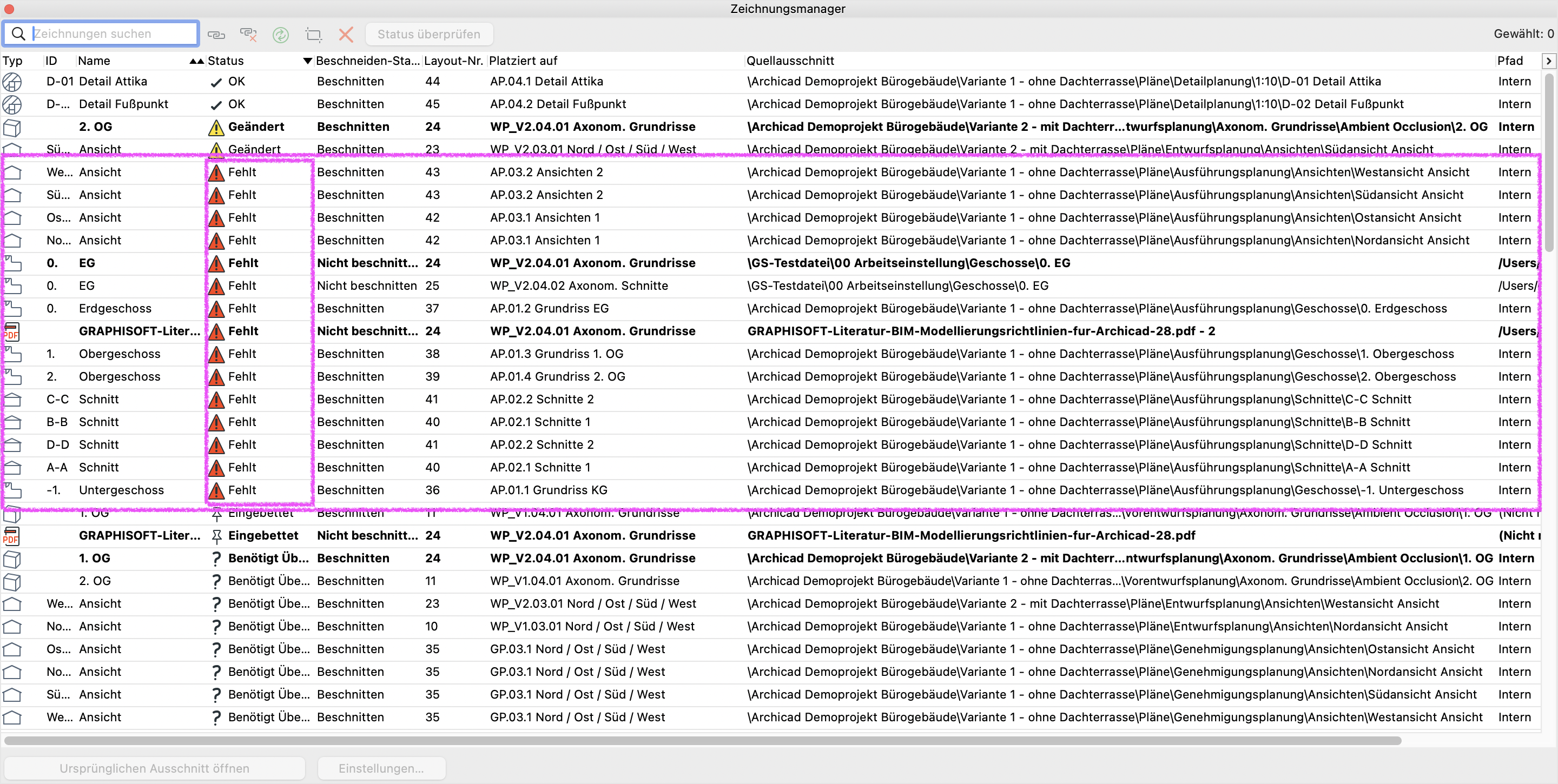Click the floor plan icon of Erdgeschoss row
Screen dimensions: 1558x784
pos(12,309)
